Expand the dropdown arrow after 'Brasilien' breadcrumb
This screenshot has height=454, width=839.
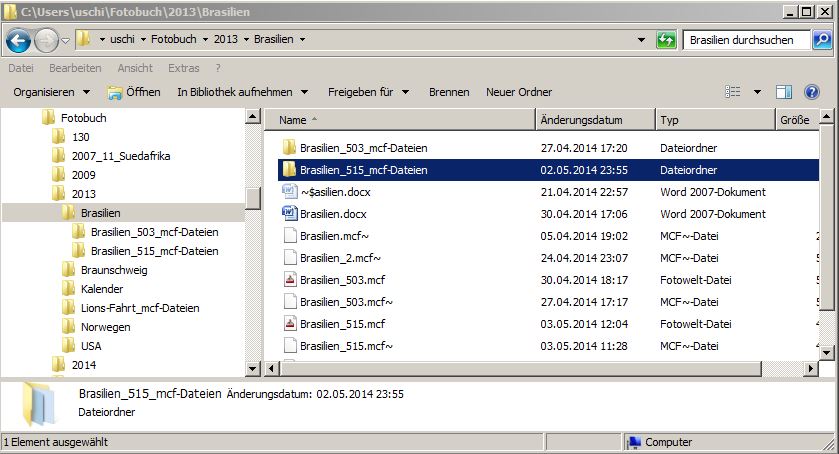(x=302, y=40)
